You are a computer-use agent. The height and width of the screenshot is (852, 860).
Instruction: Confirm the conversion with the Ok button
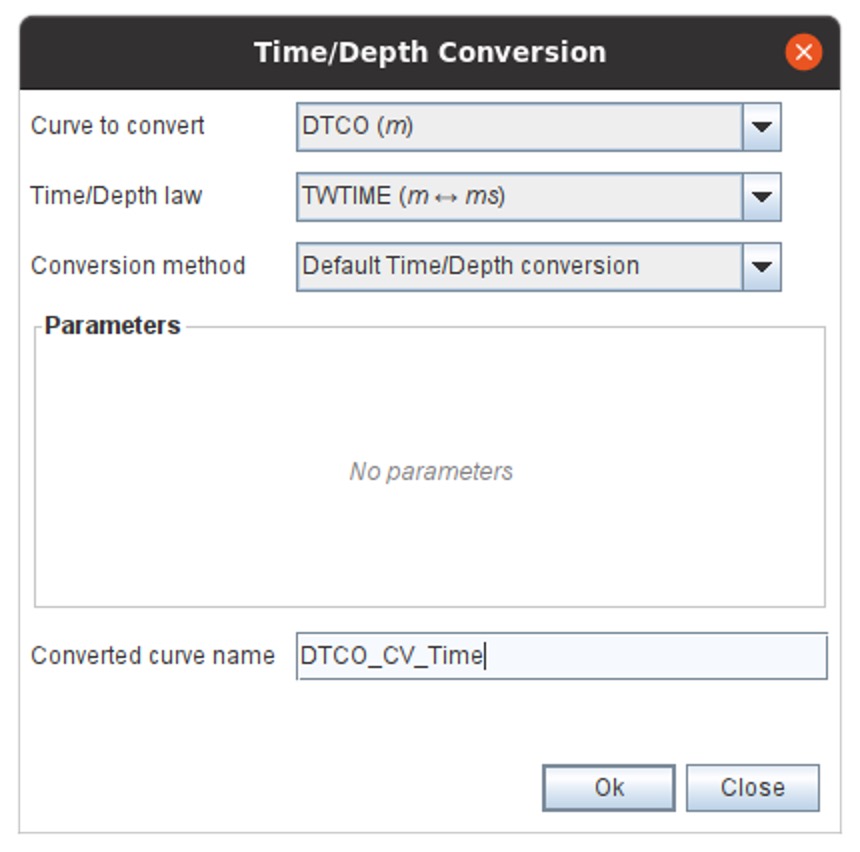pos(609,787)
